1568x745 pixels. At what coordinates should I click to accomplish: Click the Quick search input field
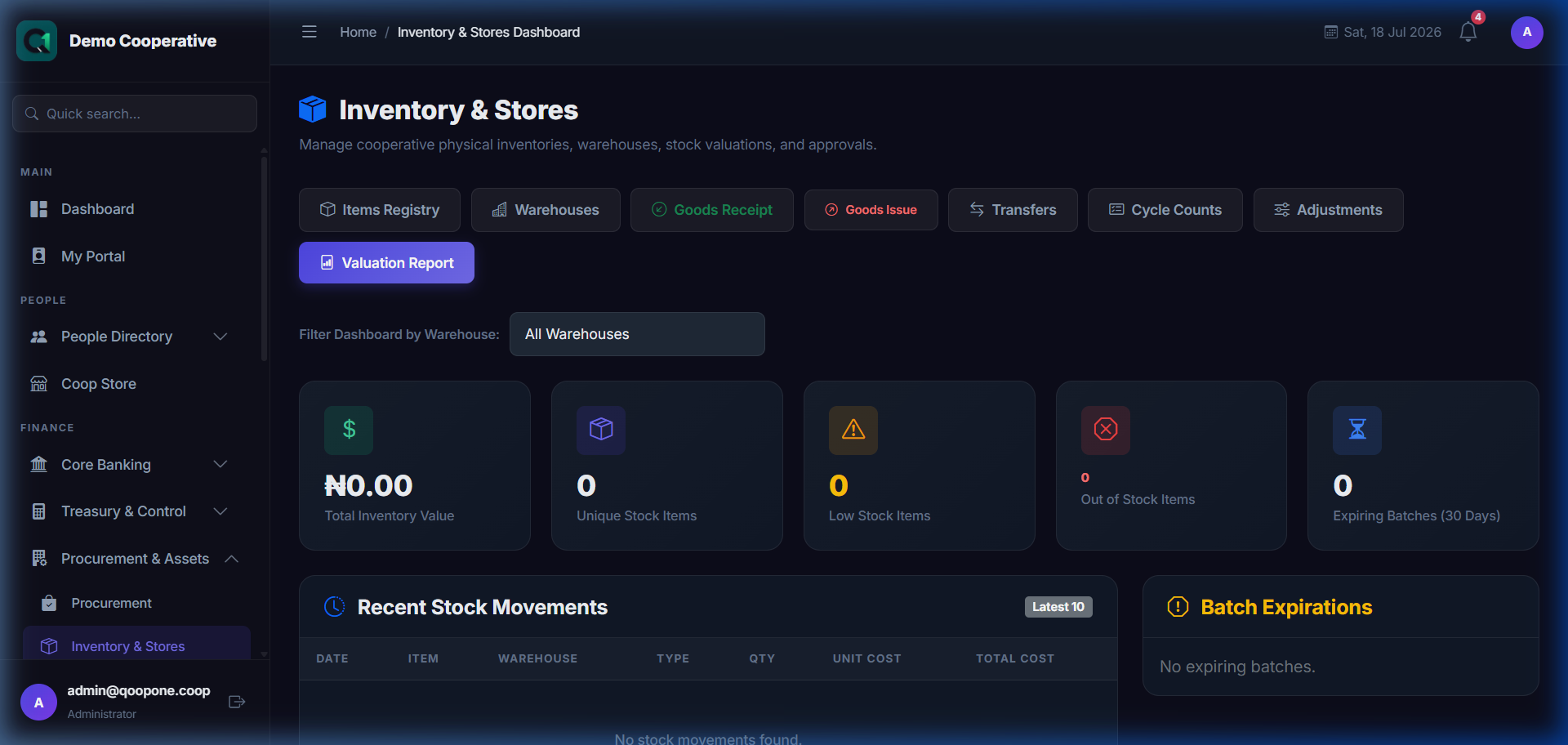pyautogui.click(x=135, y=114)
